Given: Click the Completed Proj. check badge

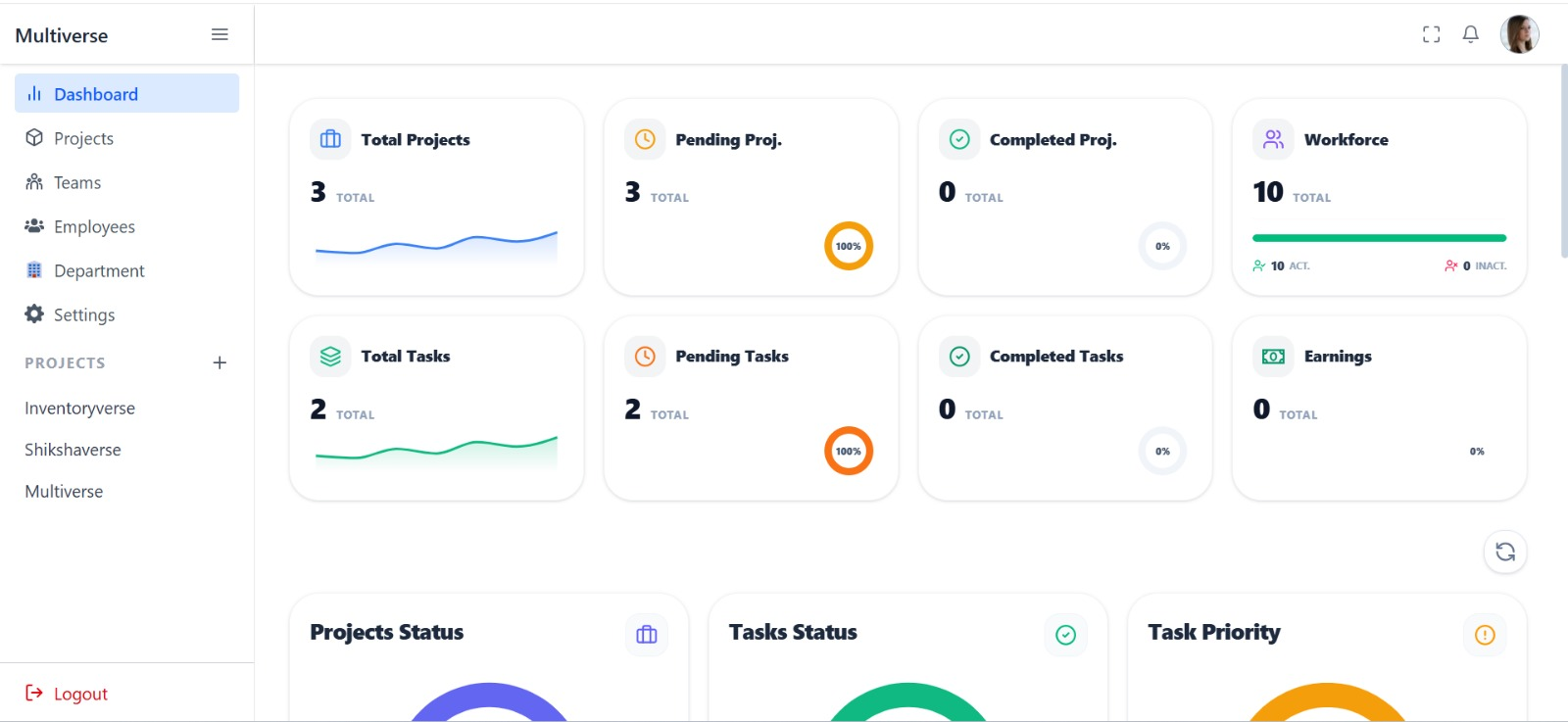Looking at the screenshot, I should [x=958, y=139].
